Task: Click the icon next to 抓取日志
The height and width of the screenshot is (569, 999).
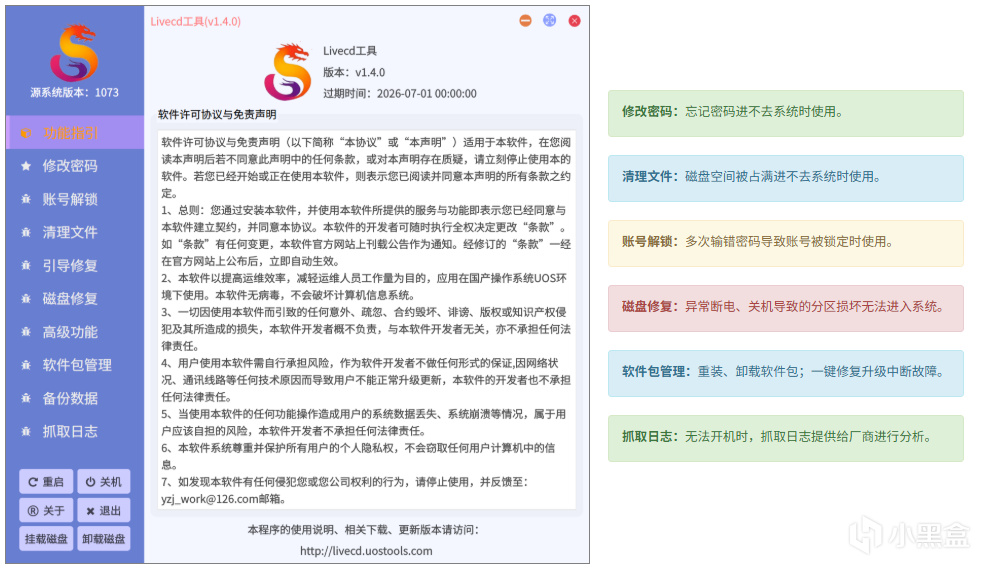Action: pos(26,431)
